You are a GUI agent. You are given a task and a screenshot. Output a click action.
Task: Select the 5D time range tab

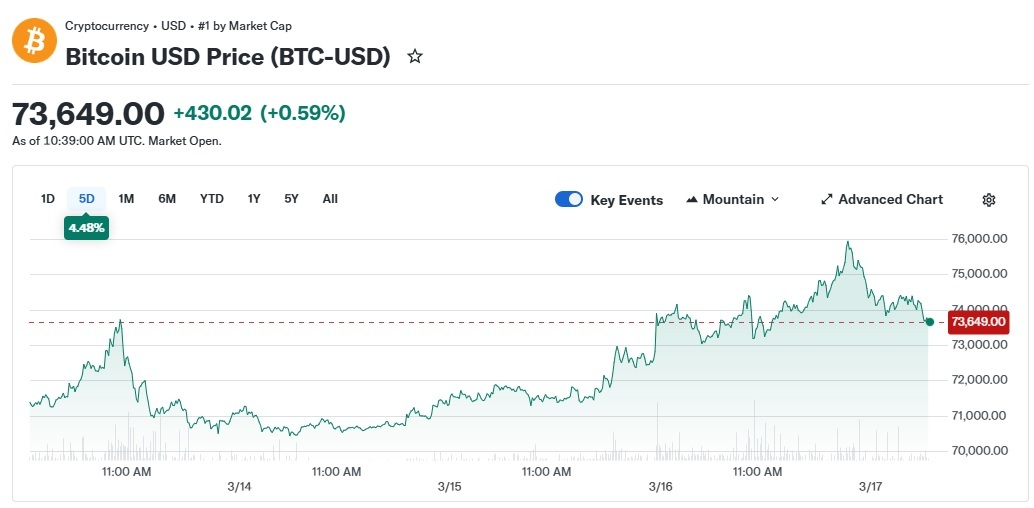coord(87,199)
